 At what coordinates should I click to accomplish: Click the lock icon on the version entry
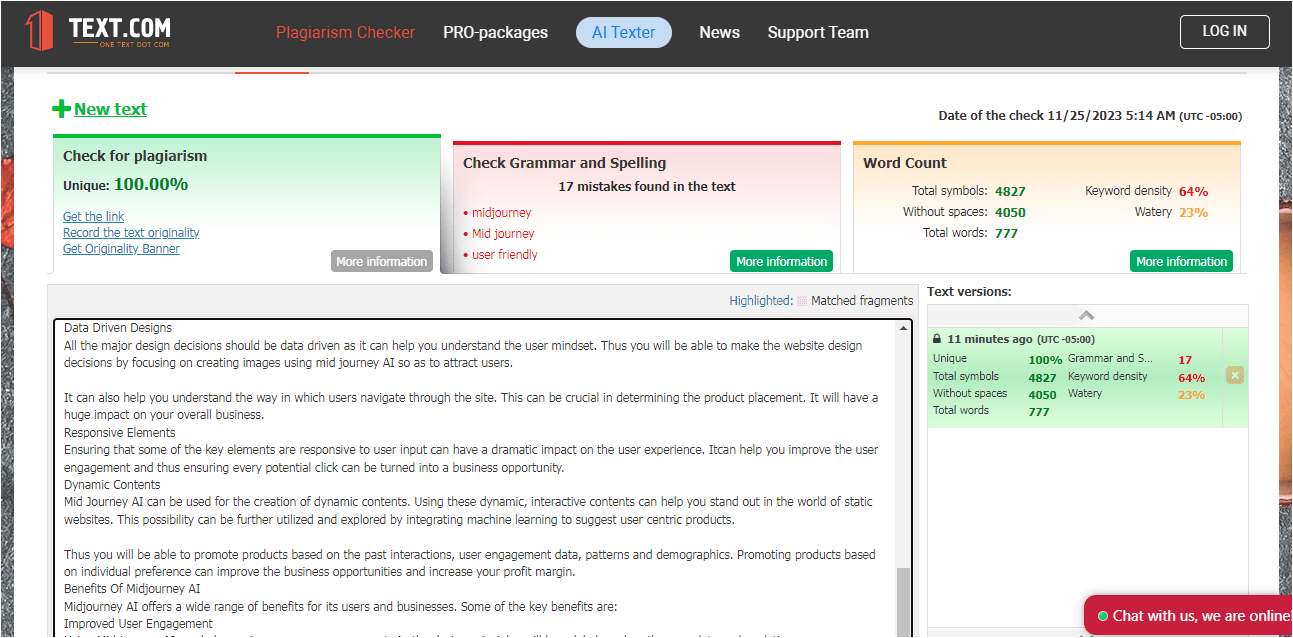point(937,339)
